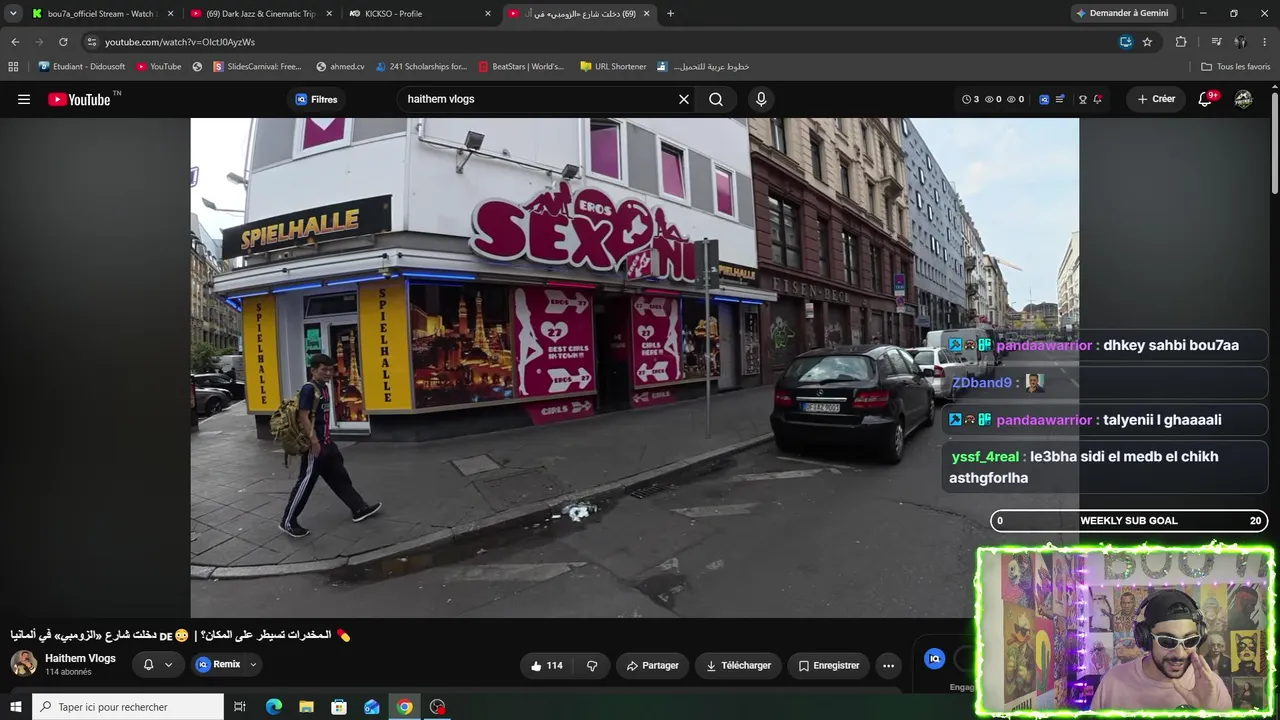1280x720 pixels.
Task: Click the trophy icon in extension bar
Action: 1082,99
